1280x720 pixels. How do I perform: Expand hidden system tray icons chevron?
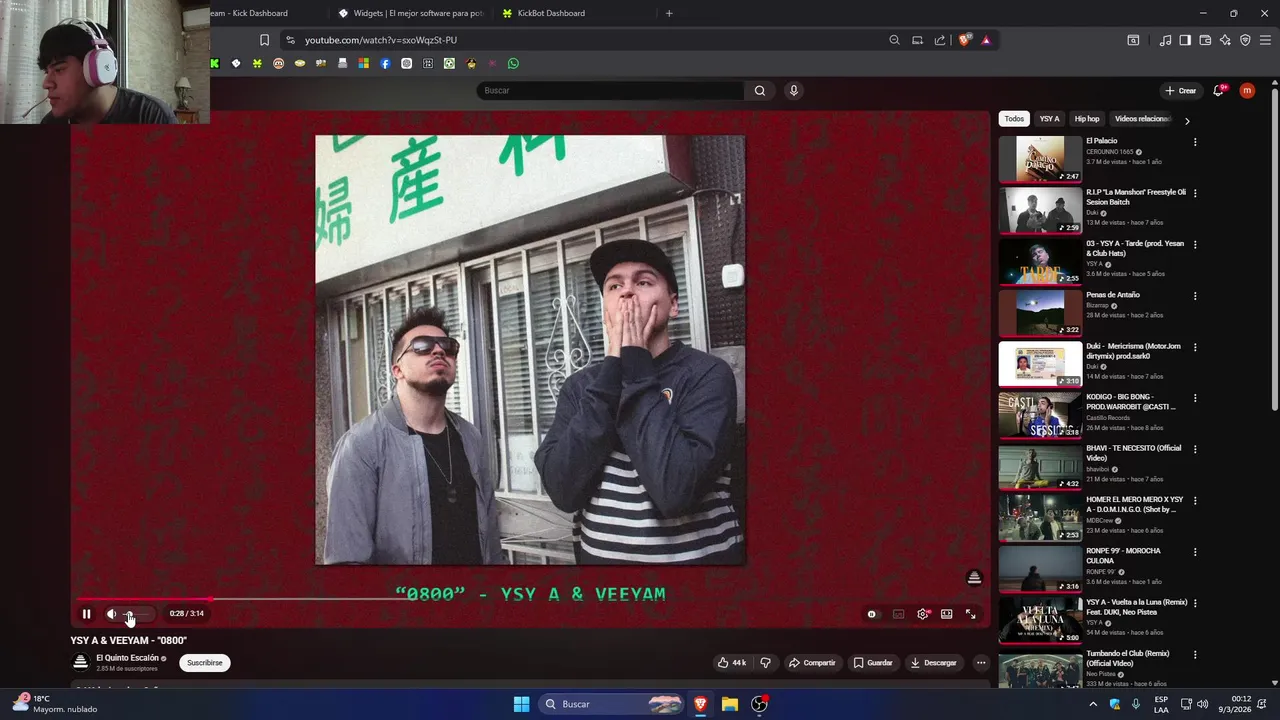[1093, 704]
